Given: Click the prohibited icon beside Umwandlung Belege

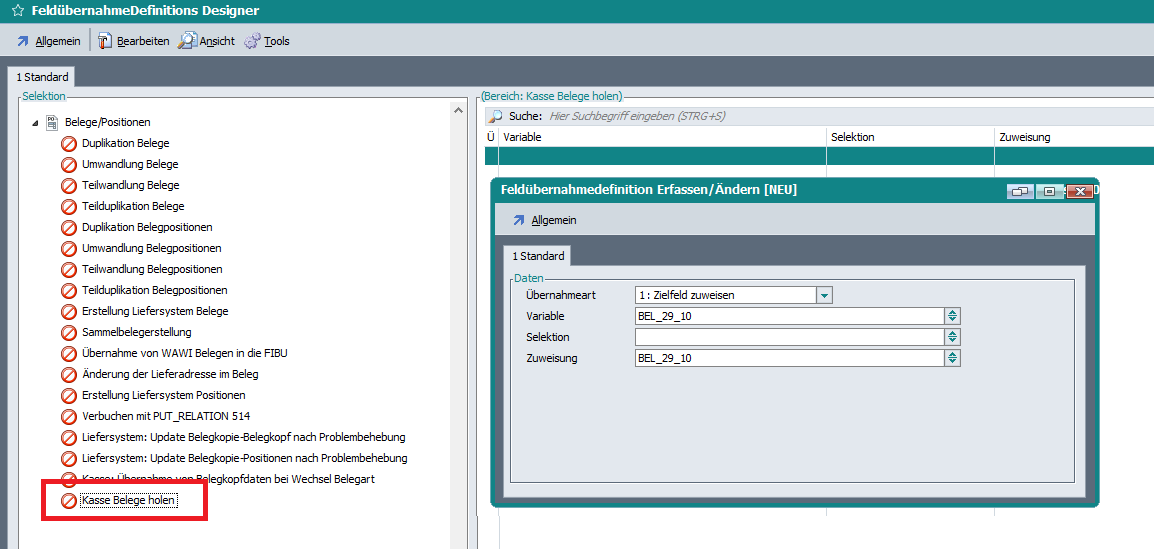Looking at the screenshot, I should tap(69, 165).
